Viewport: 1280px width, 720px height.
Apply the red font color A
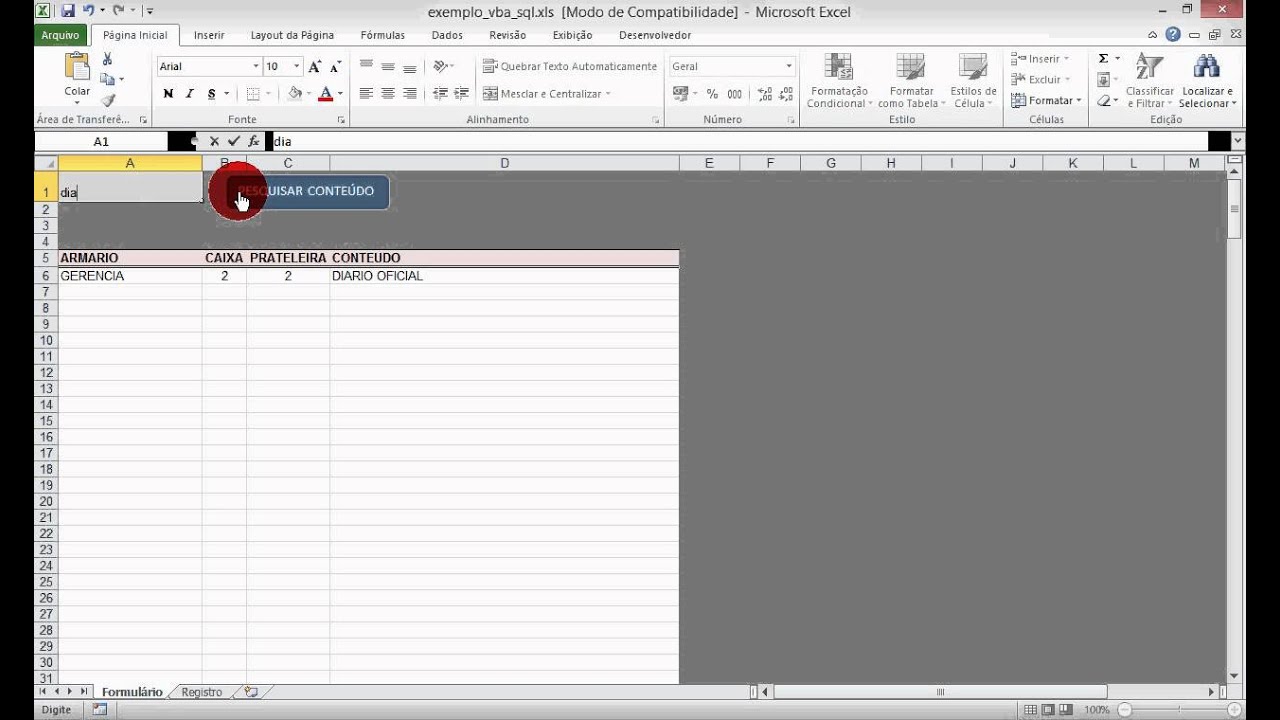tap(325, 94)
